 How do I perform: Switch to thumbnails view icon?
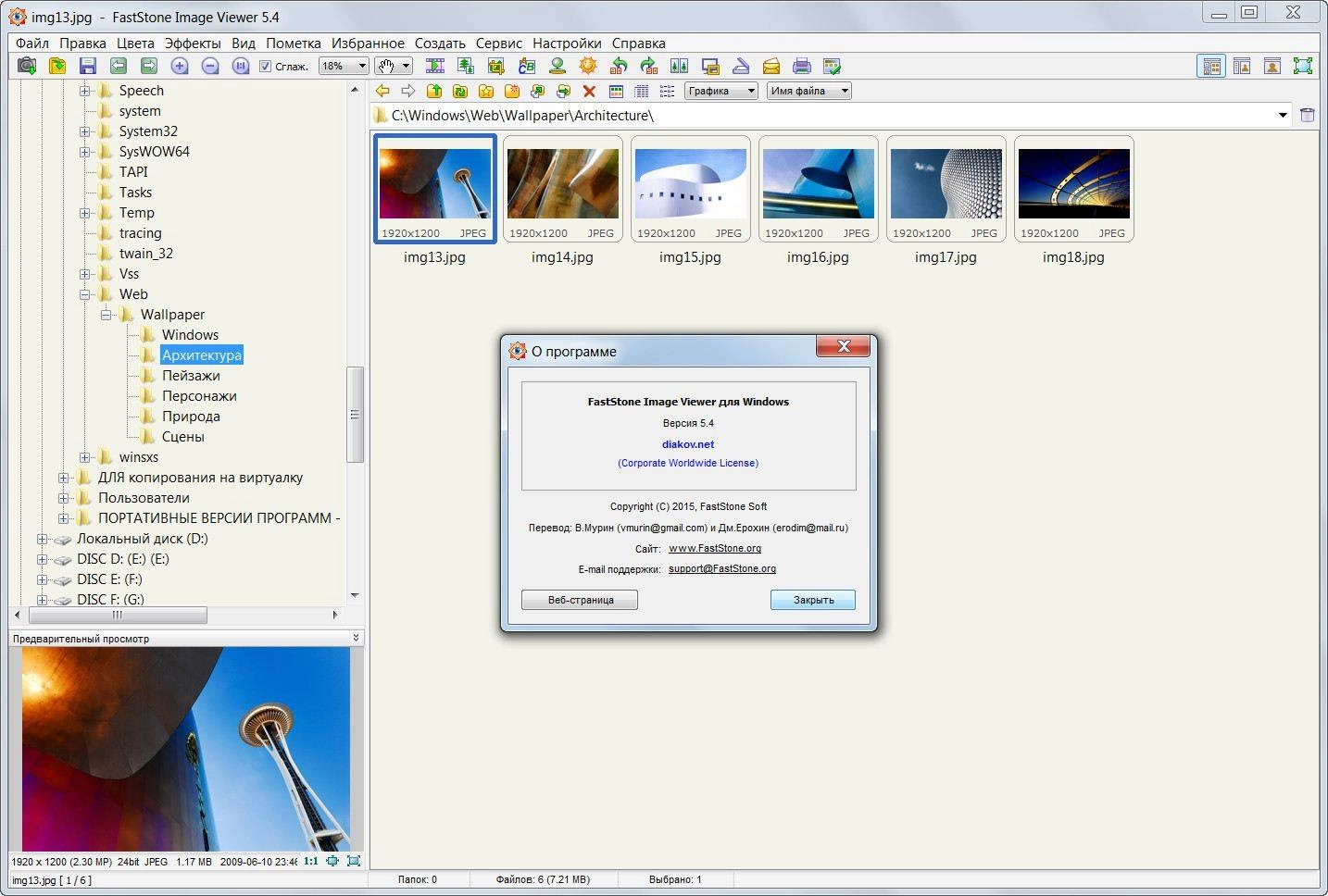(x=616, y=91)
